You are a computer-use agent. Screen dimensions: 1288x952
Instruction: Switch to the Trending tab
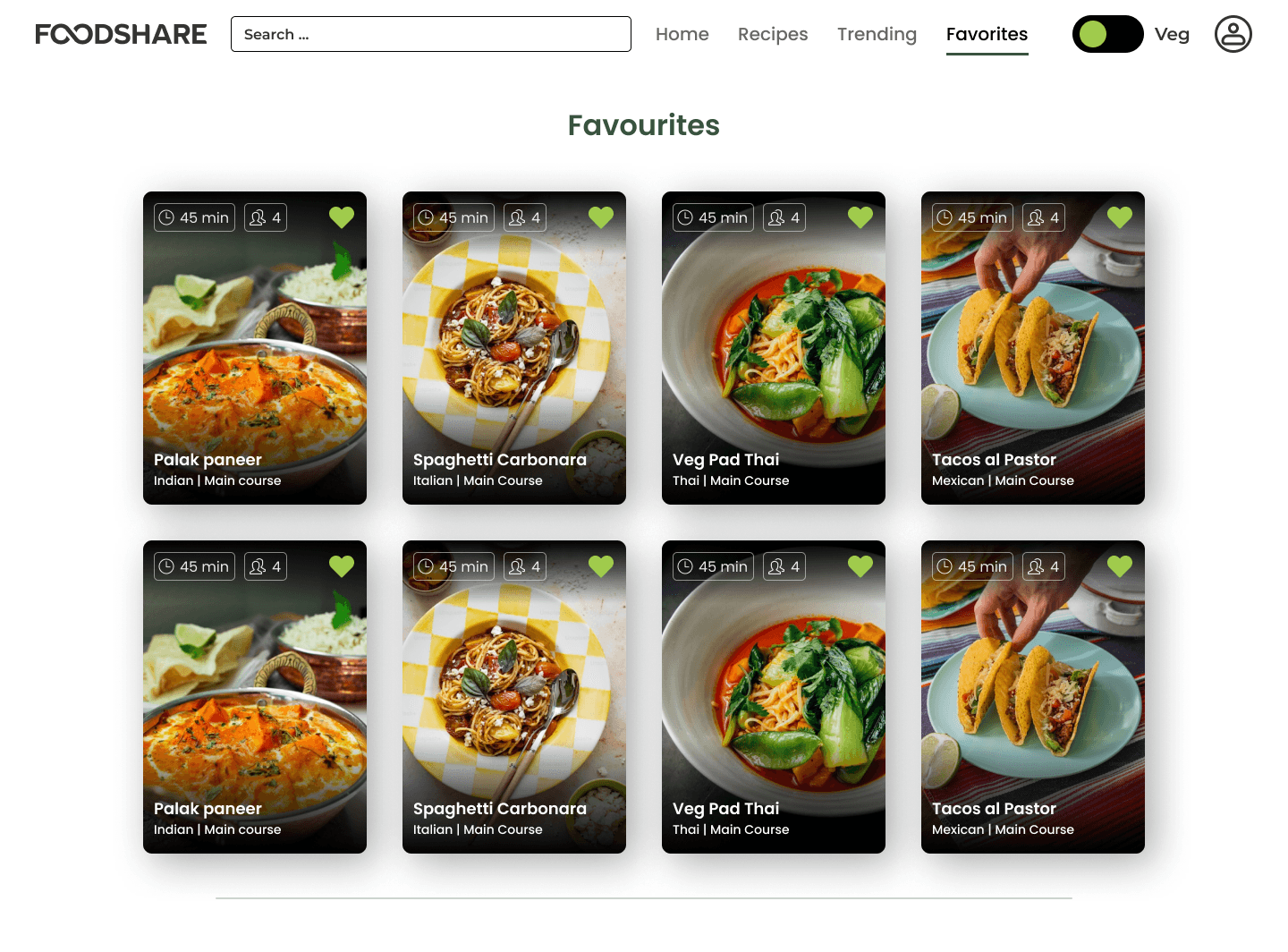coord(877,34)
